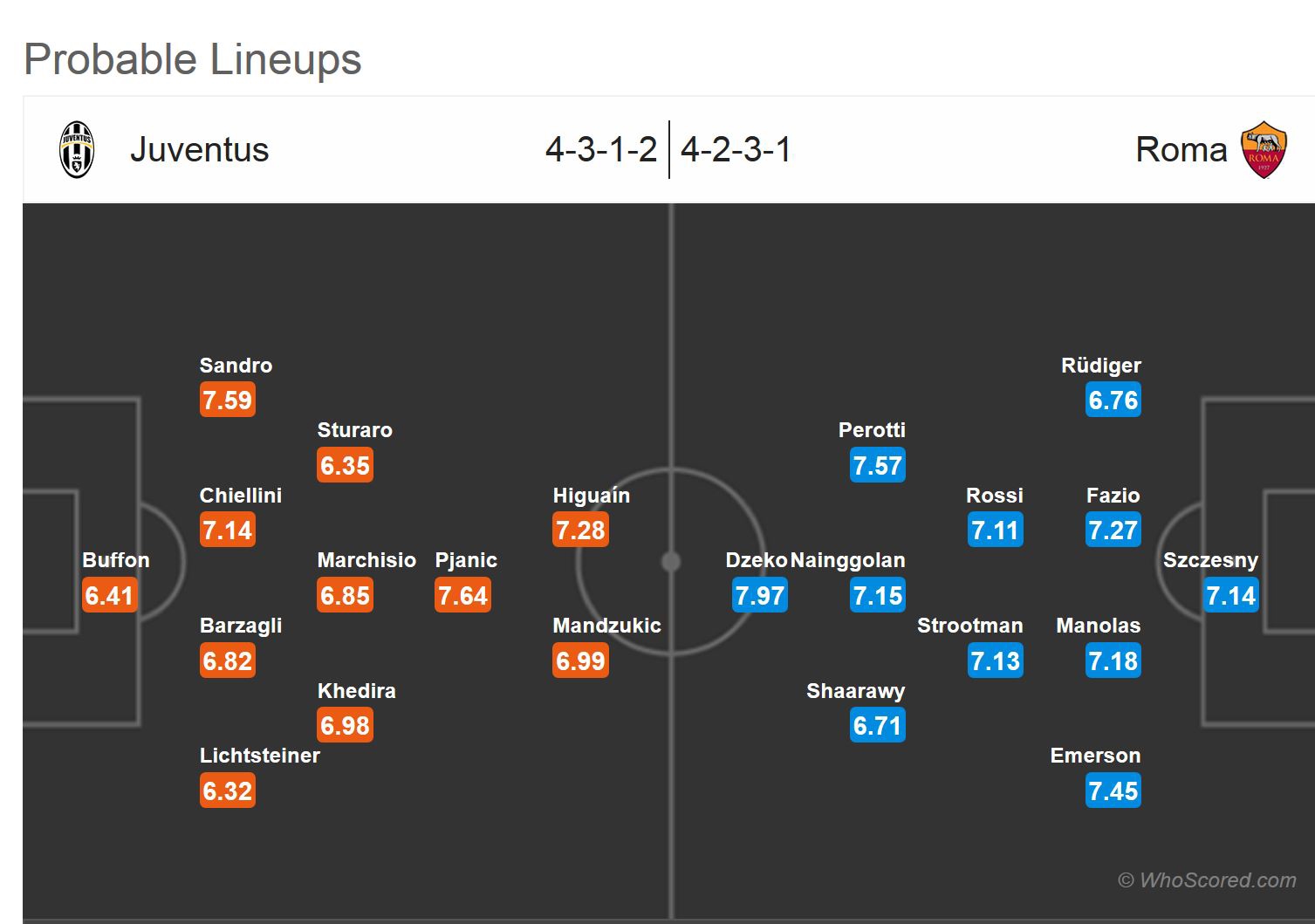This screenshot has height=924, width=1315.
Task: Click the WhoScored.com watermark
Action: point(1207,880)
